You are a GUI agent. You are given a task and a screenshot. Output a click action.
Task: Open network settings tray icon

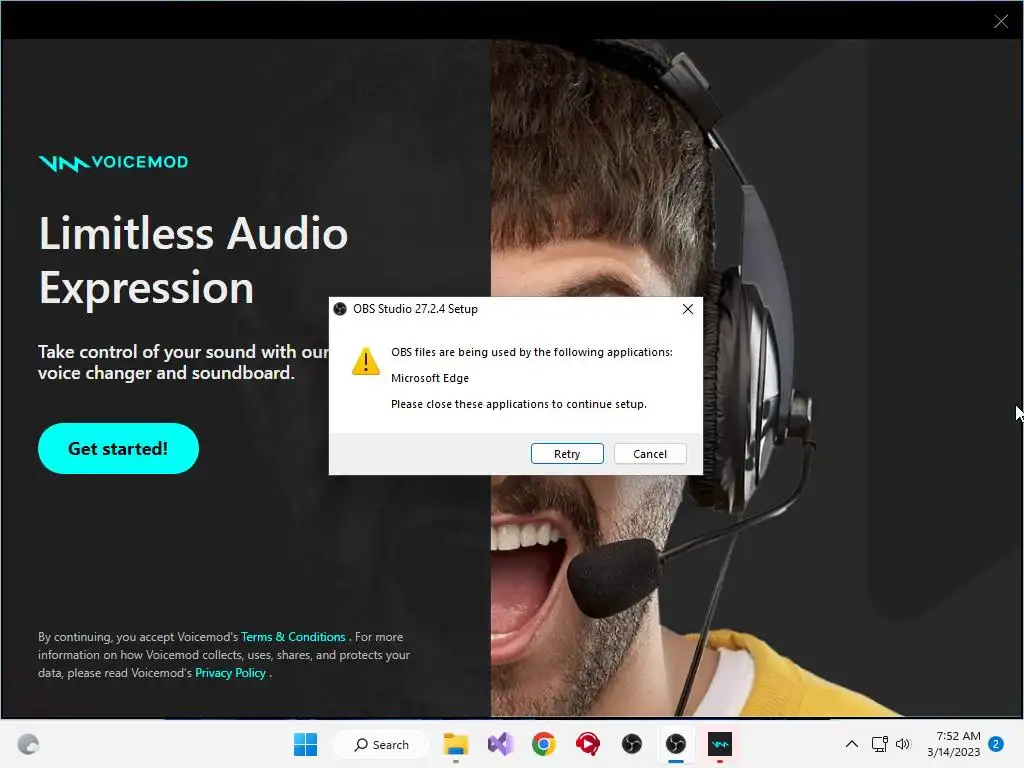click(x=880, y=744)
